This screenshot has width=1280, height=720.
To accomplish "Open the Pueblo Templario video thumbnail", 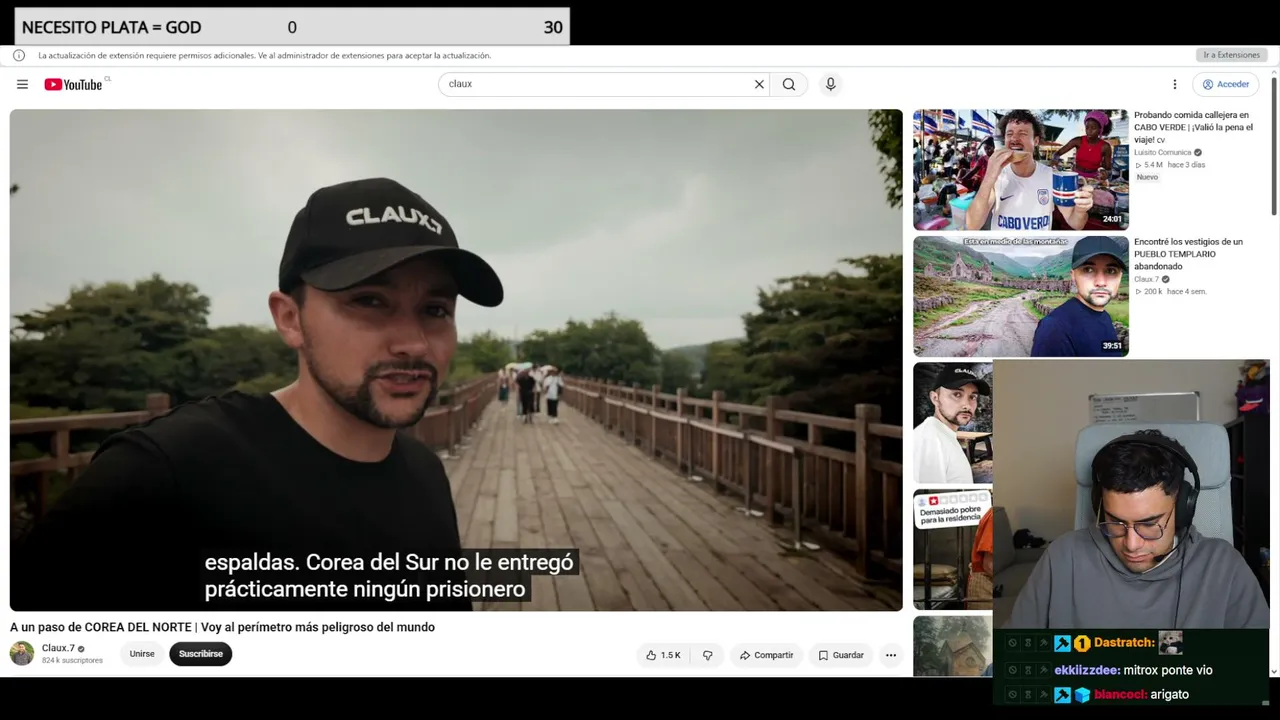I will point(1021,296).
